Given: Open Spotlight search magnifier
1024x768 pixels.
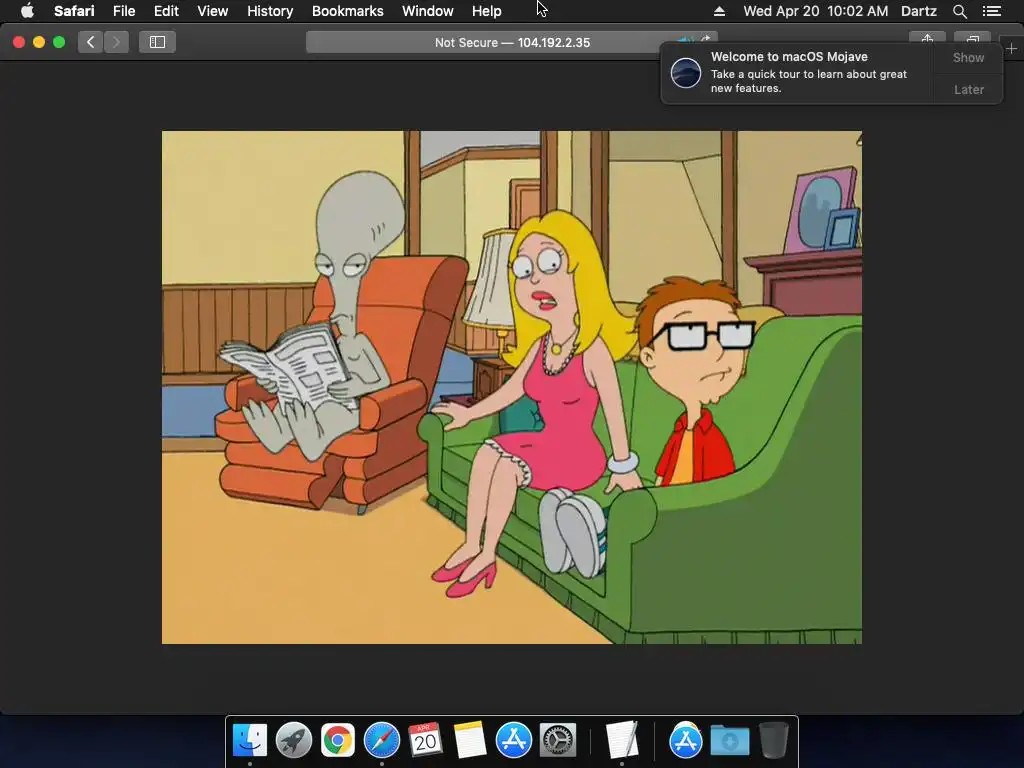Looking at the screenshot, I should click(959, 11).
